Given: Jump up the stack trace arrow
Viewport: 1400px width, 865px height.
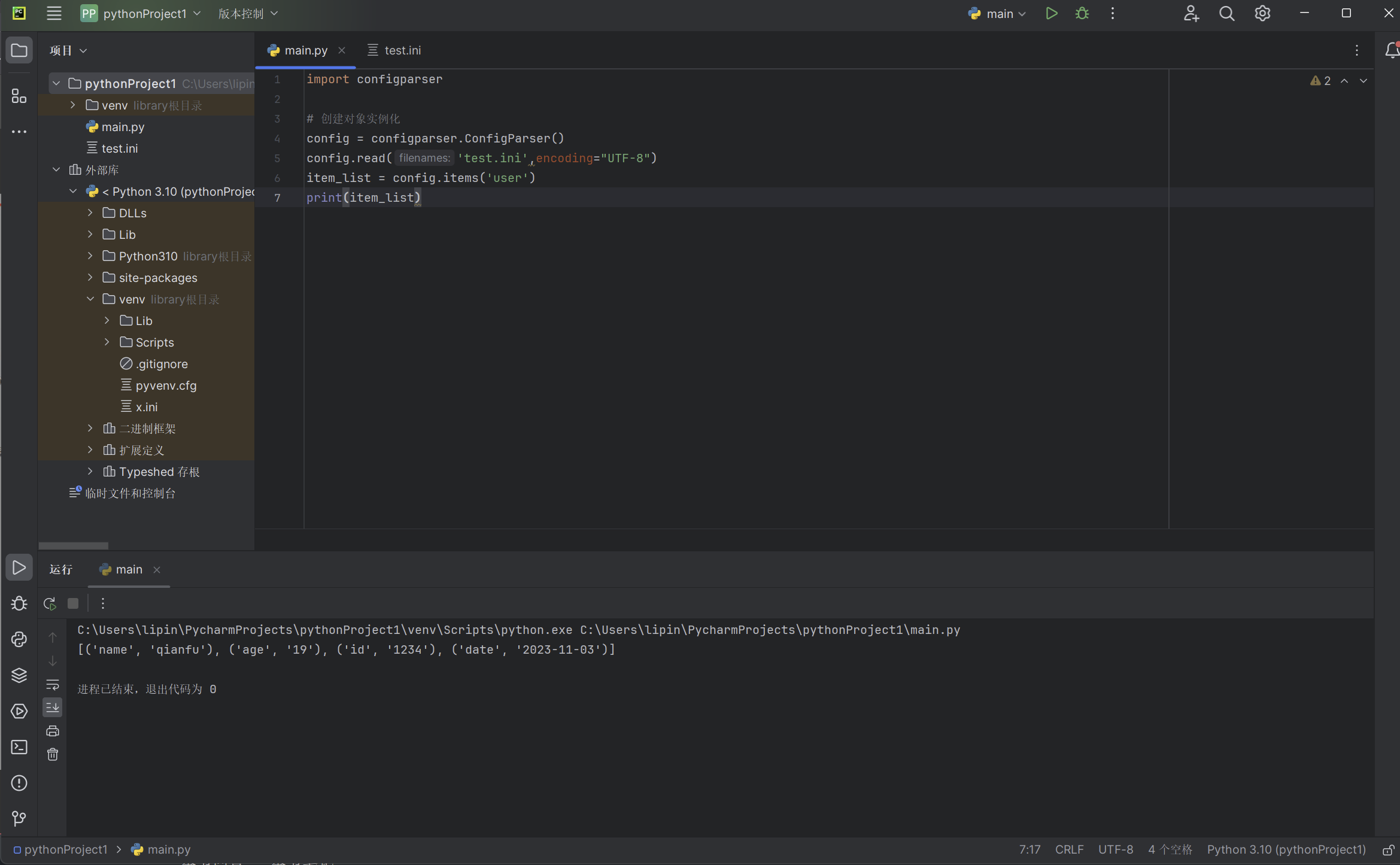Looking at the screenshot, I should [x=53, y=638].
